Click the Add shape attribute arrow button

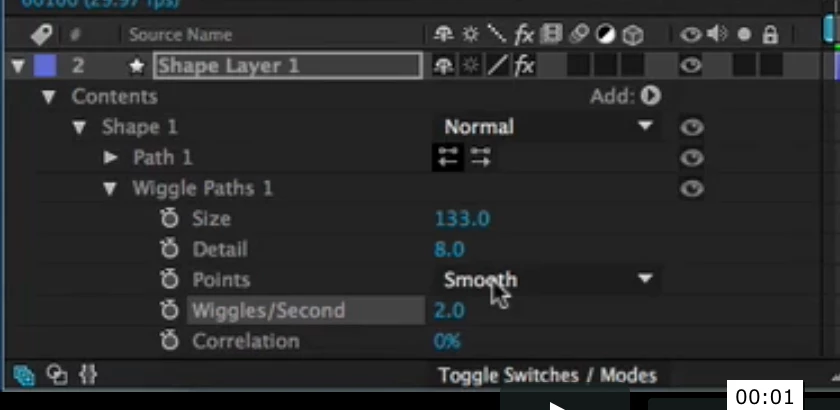[x=651, y=96]
